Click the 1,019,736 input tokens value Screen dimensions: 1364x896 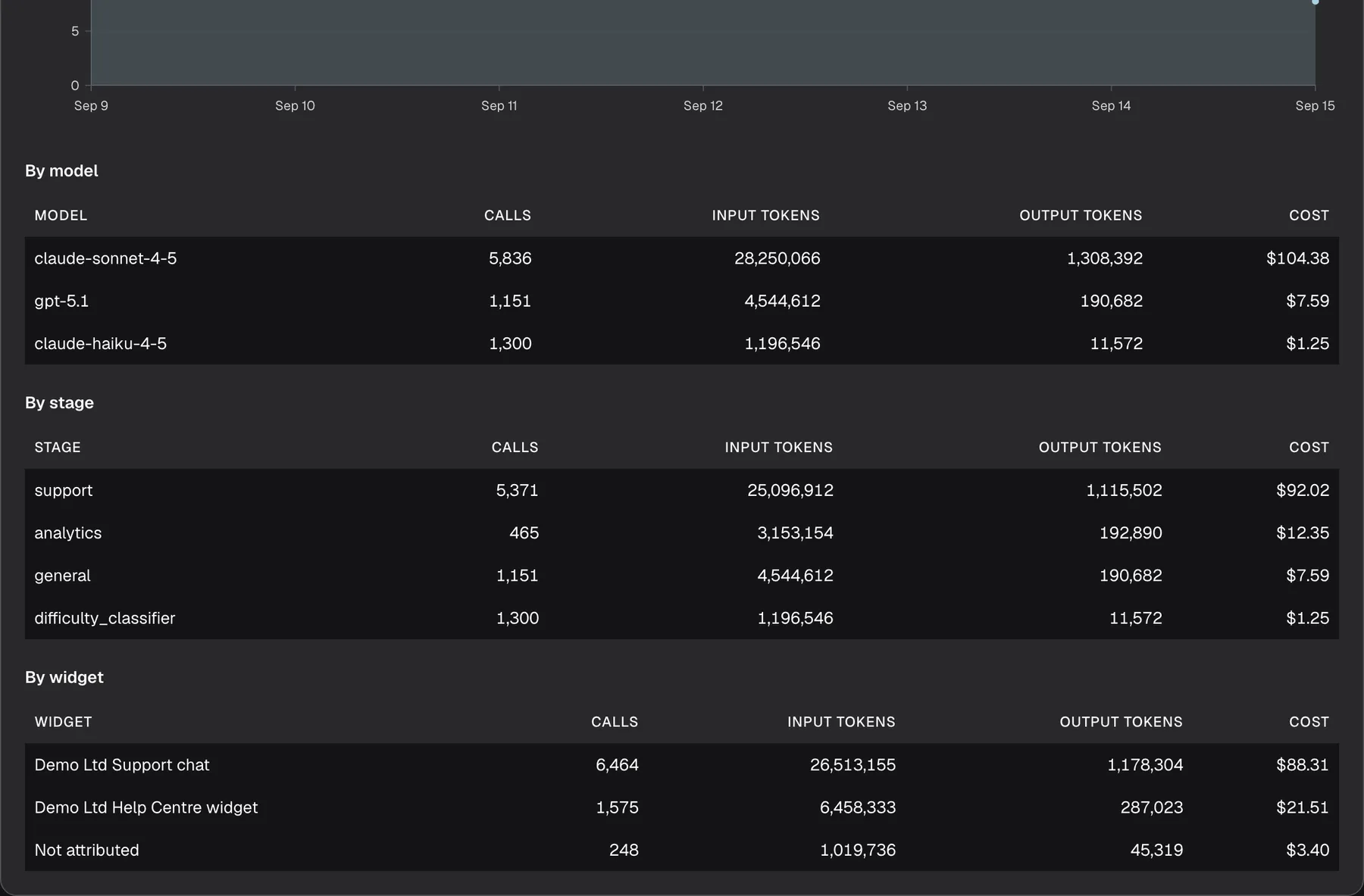(858, 850)
